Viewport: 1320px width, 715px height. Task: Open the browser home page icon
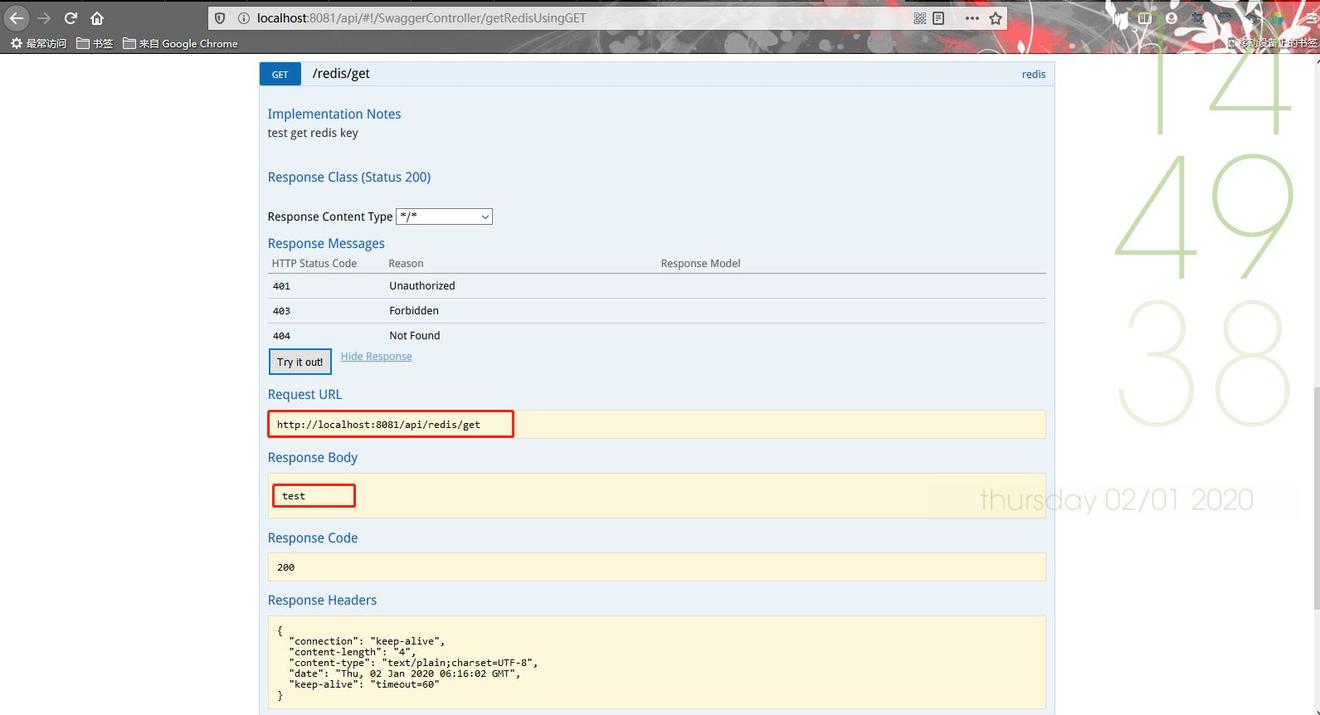point(97,18)
